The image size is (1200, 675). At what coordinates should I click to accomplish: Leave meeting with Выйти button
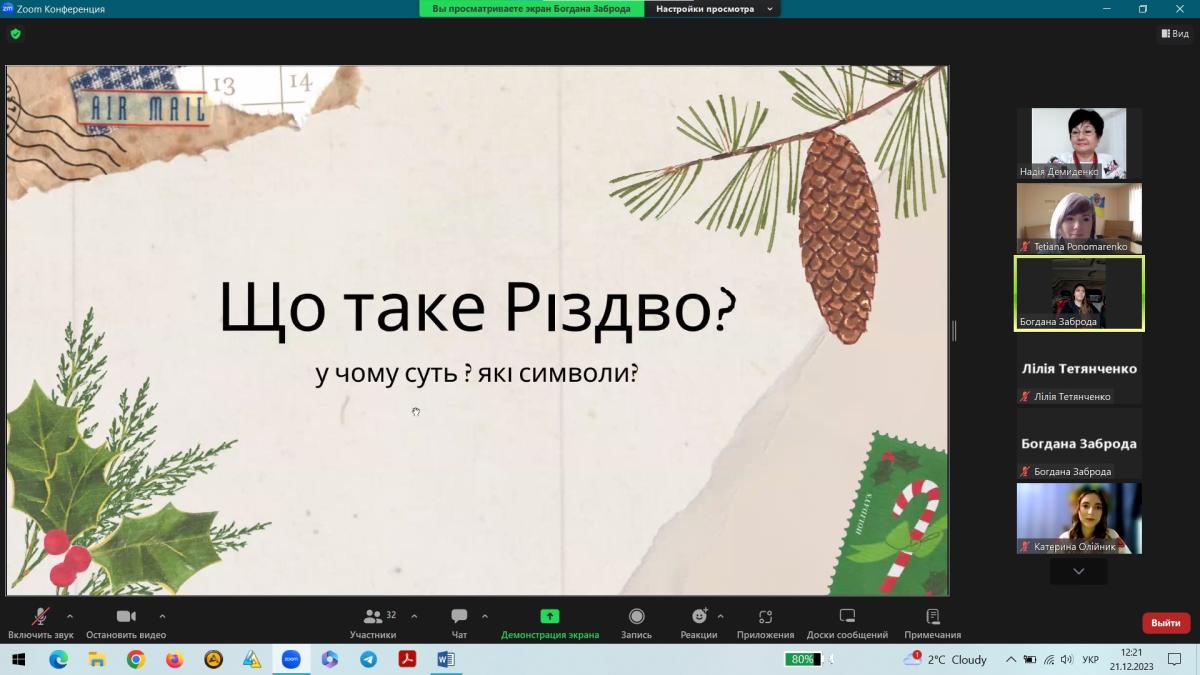(1165, 623)
